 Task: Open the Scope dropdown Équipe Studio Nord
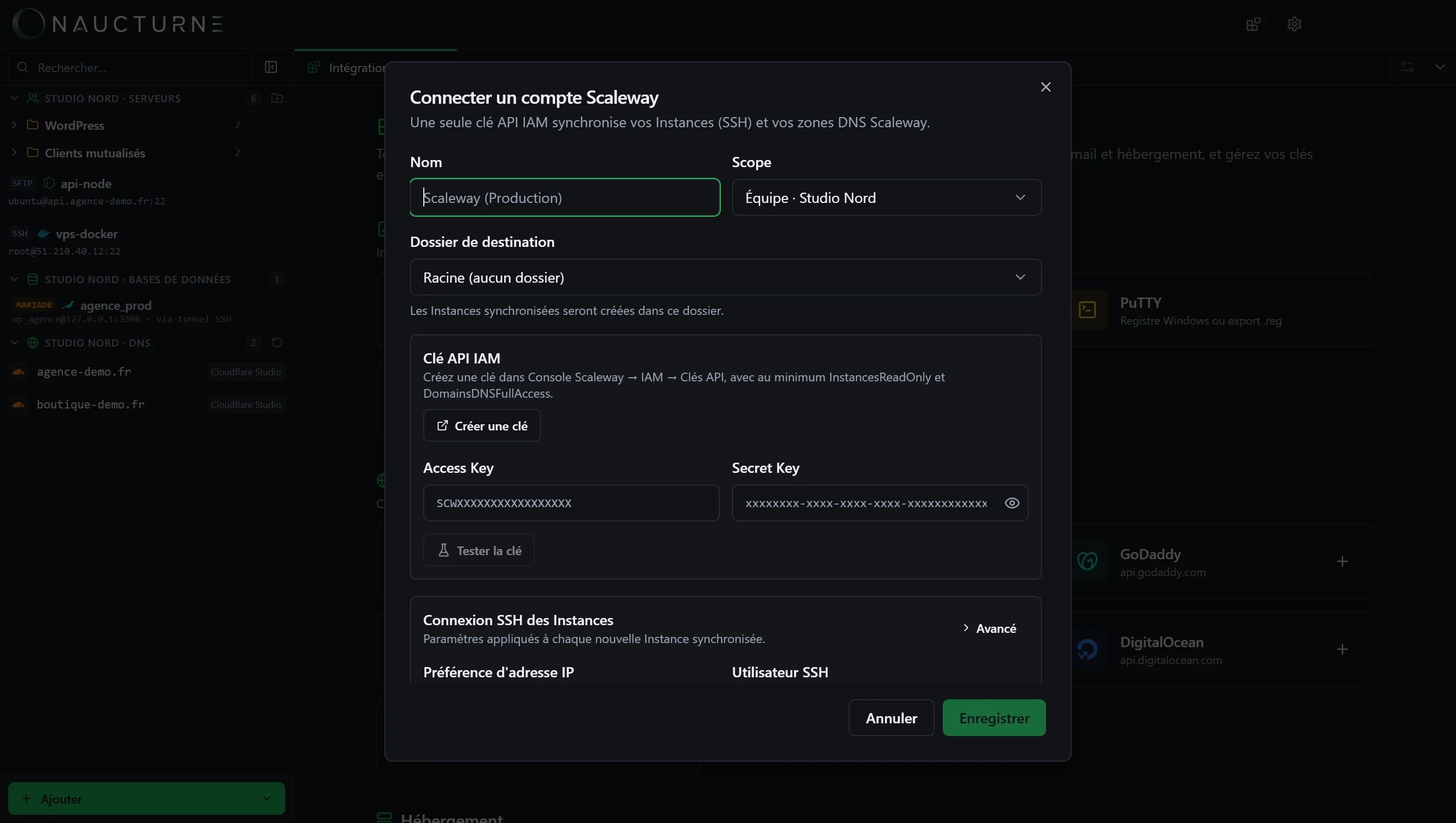pos(886,197)
